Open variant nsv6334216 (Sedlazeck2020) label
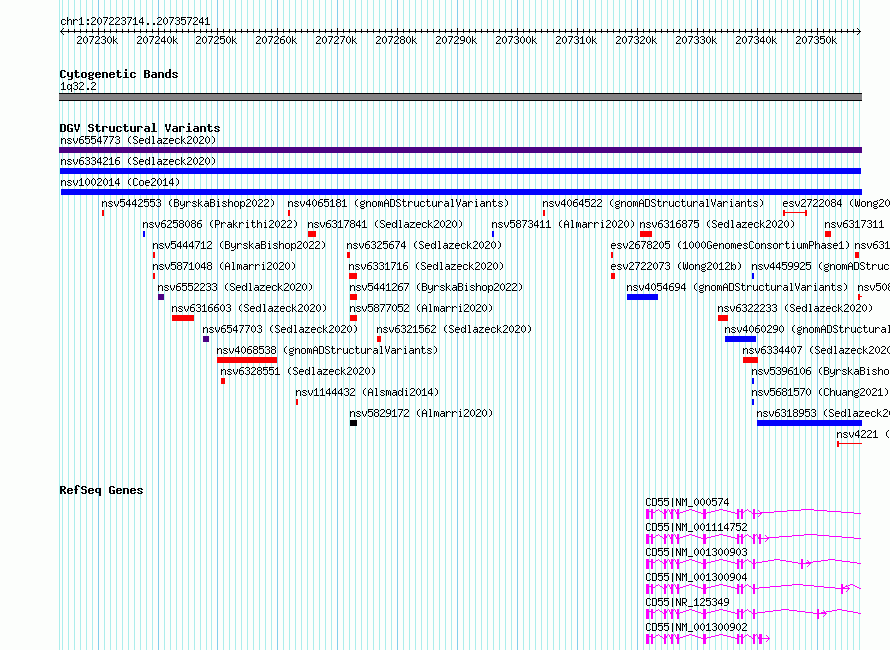890x650 pixels. [x=138, y=161]
